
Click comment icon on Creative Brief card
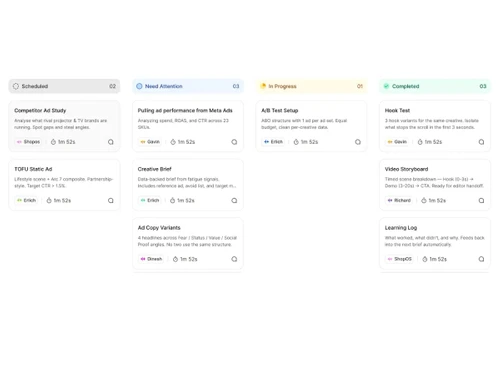tap(234, 201)
